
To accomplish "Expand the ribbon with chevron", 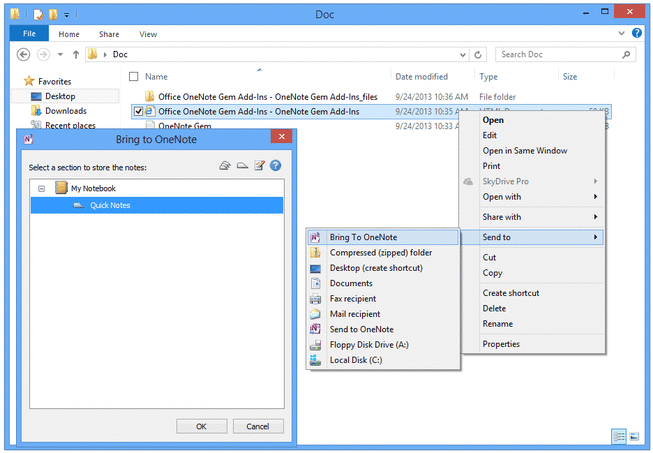I will (x=621, y=33).
